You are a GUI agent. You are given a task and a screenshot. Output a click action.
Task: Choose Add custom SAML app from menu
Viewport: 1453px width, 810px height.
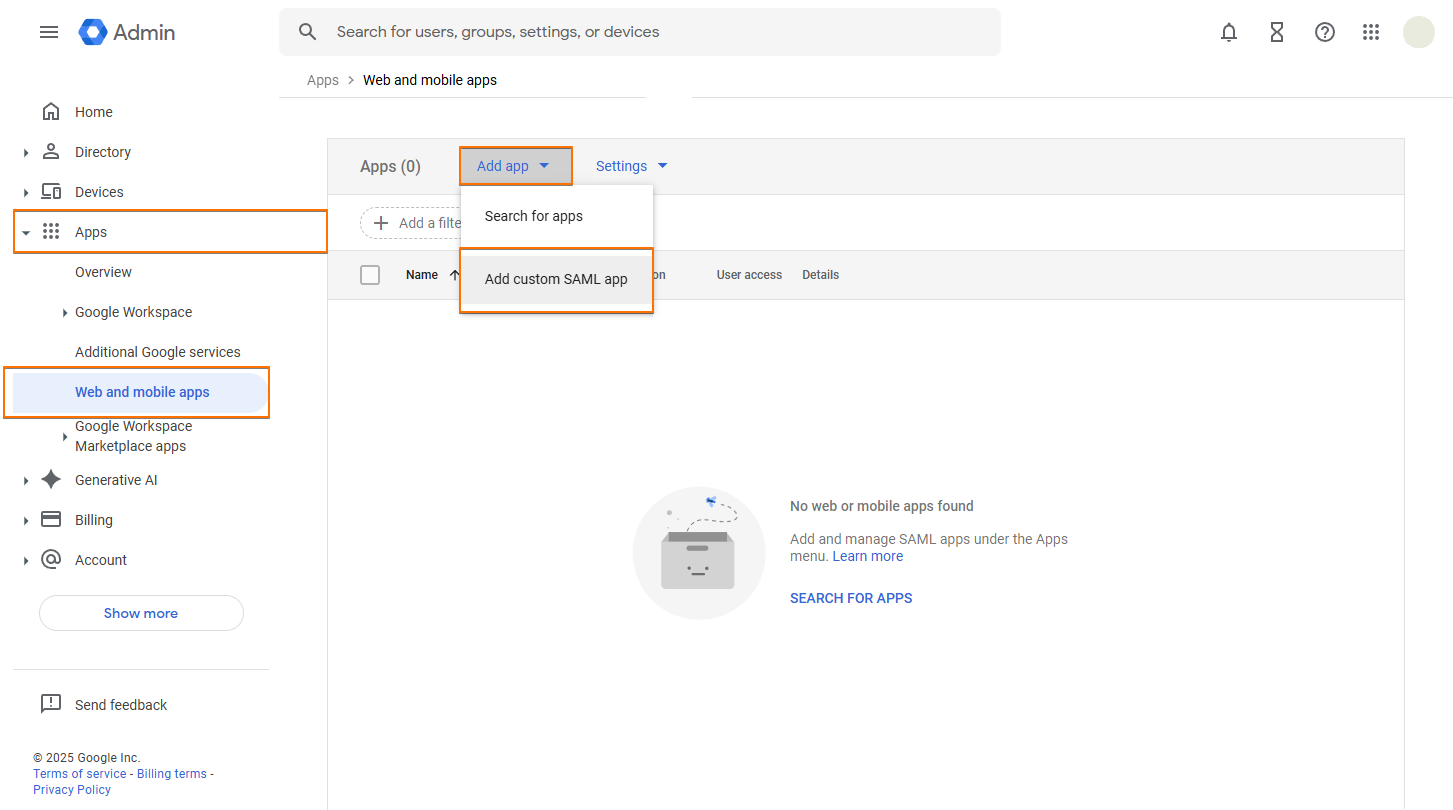coord(555,279)
